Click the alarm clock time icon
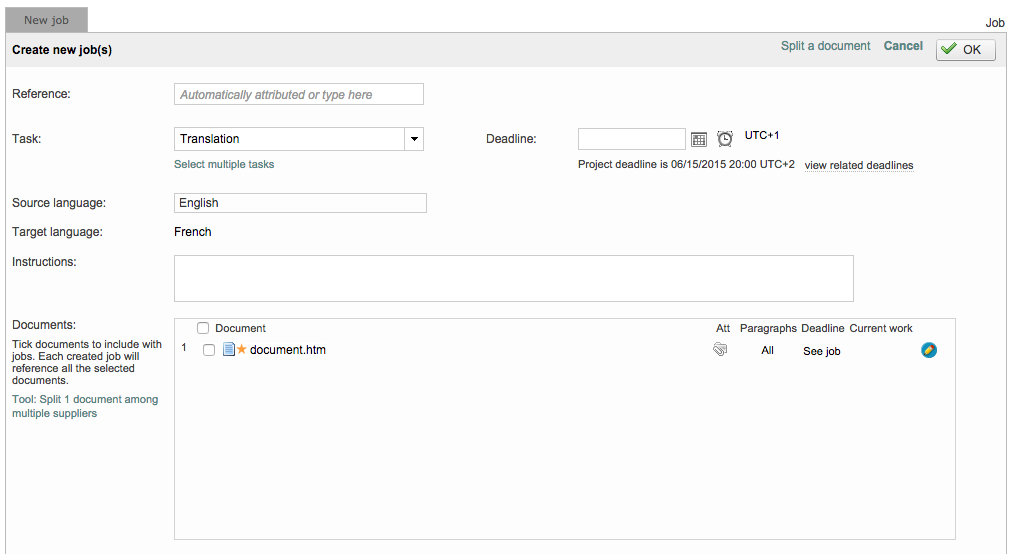This screenshot has width=1013, height=554. coord(725,139)
